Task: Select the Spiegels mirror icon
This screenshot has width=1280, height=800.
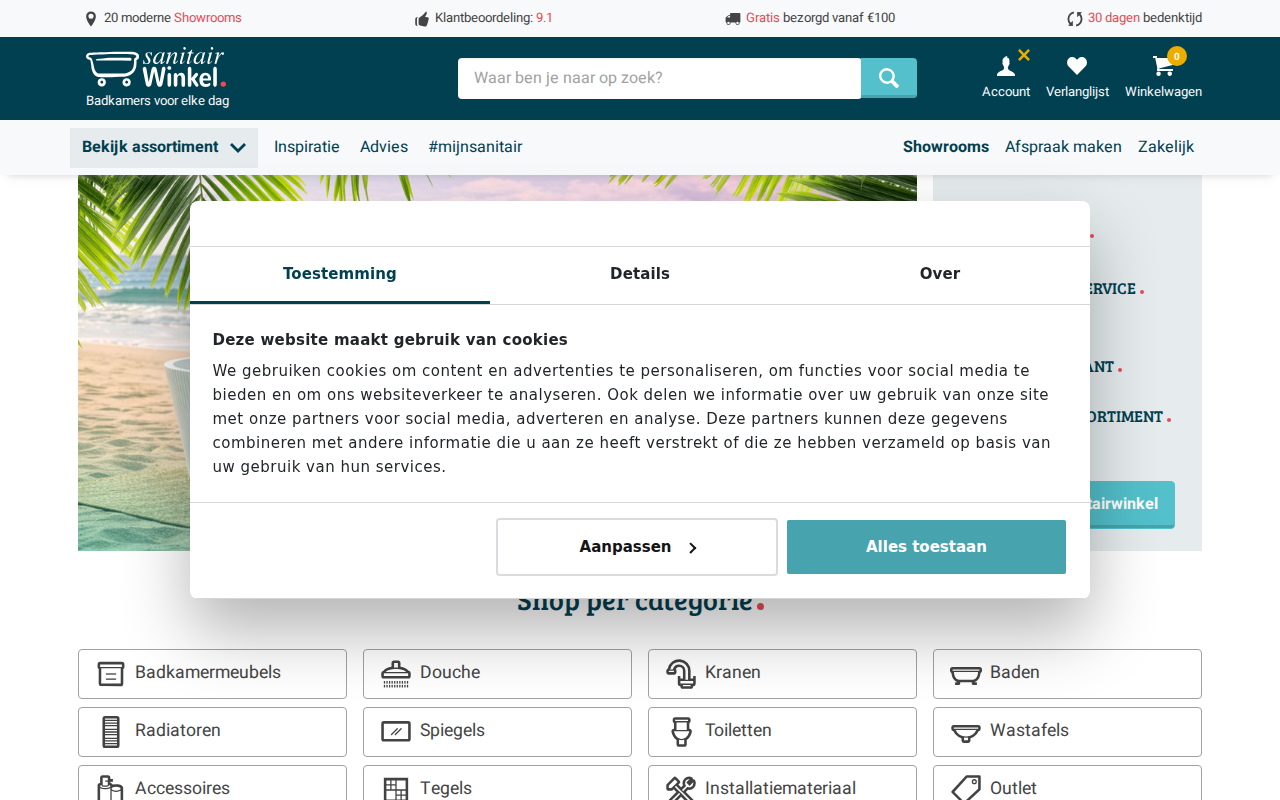Action: (x=396, y=732)
